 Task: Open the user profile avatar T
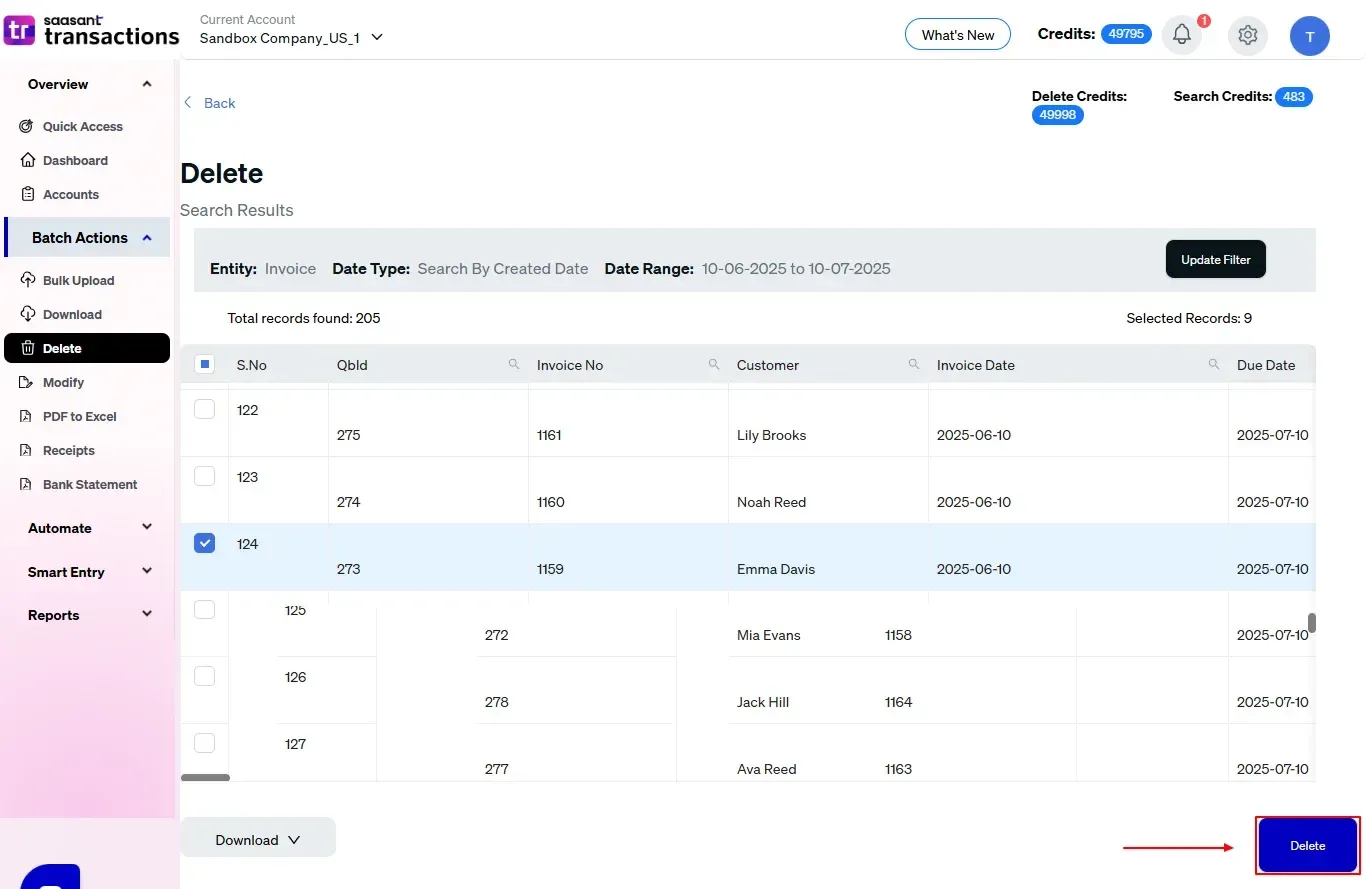coord(1309,36)
